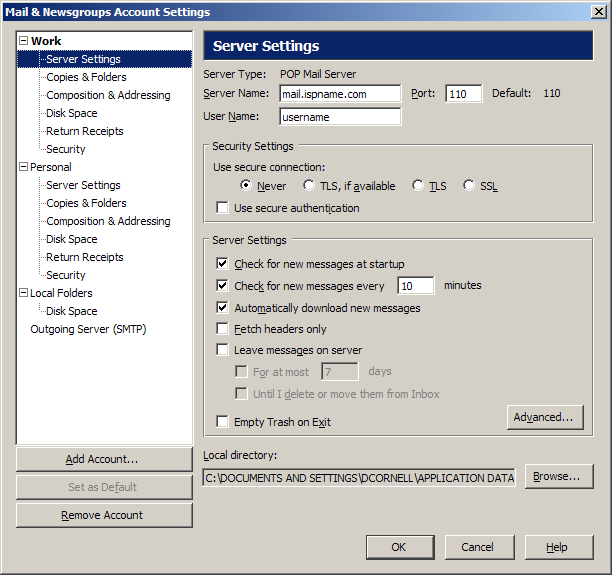The width and height of the screenshot is (612, 575).
Task: Enable Leave messages on server
Action: pyautogui.click(x=223, y=350)
